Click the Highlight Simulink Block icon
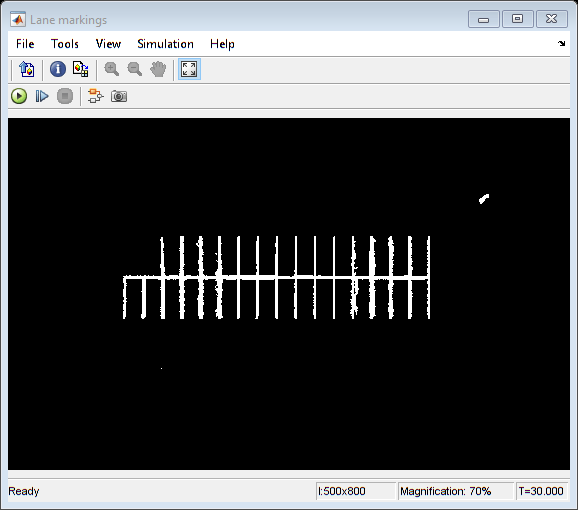 [95, 96]
